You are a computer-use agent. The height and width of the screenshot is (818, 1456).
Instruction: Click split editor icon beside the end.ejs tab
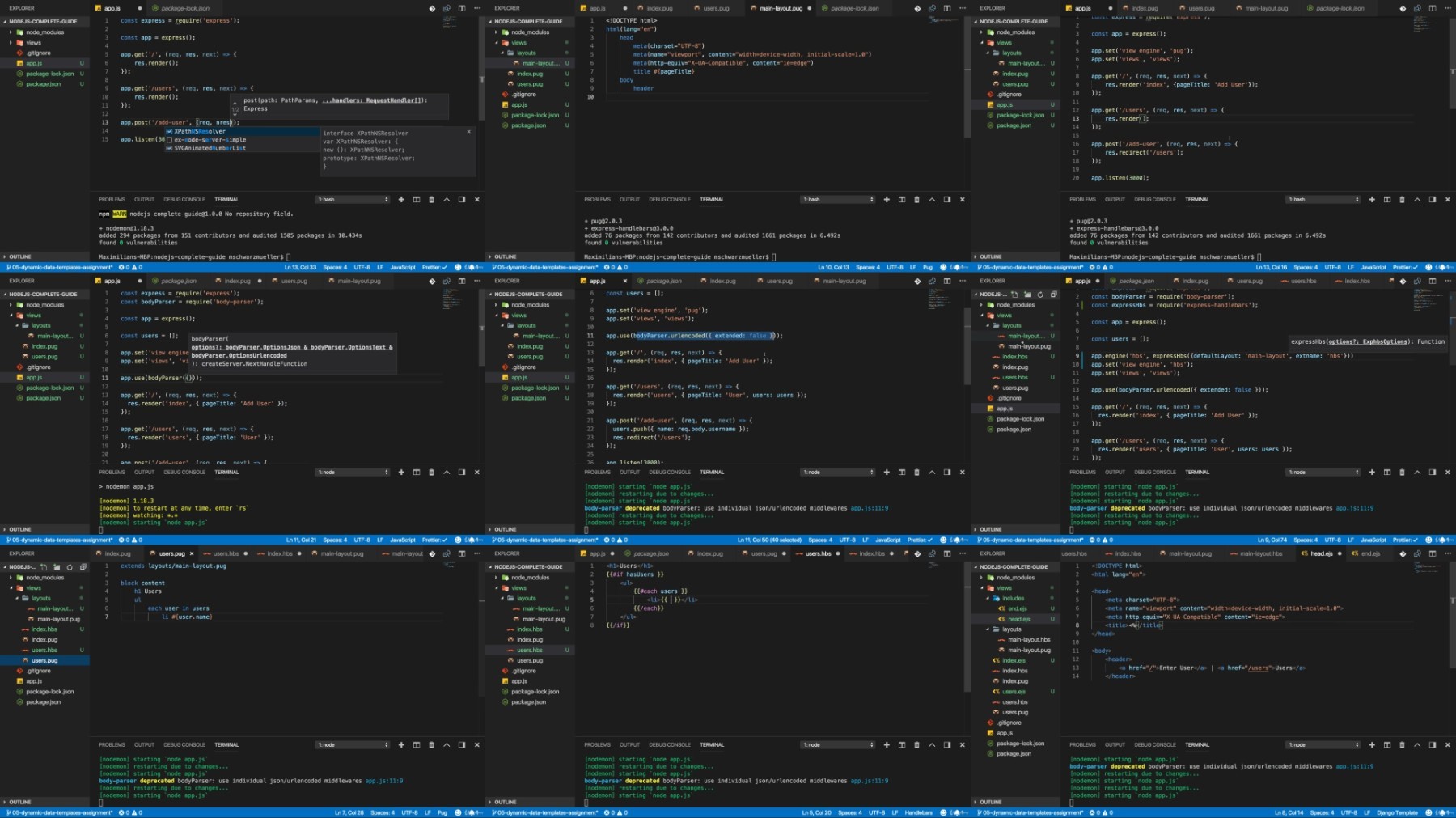[1433, 553]
